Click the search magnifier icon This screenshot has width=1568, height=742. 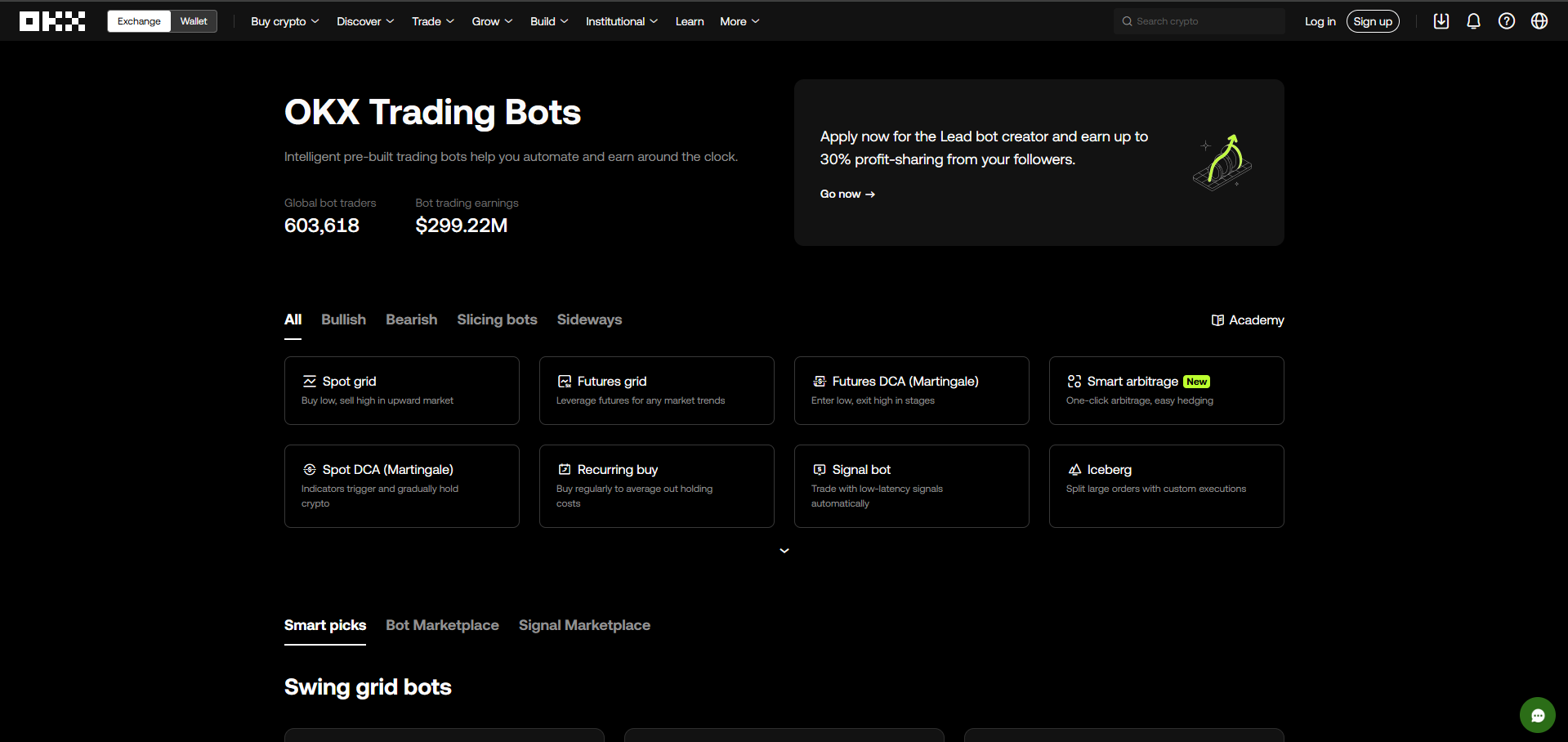tap(1128, 21)
